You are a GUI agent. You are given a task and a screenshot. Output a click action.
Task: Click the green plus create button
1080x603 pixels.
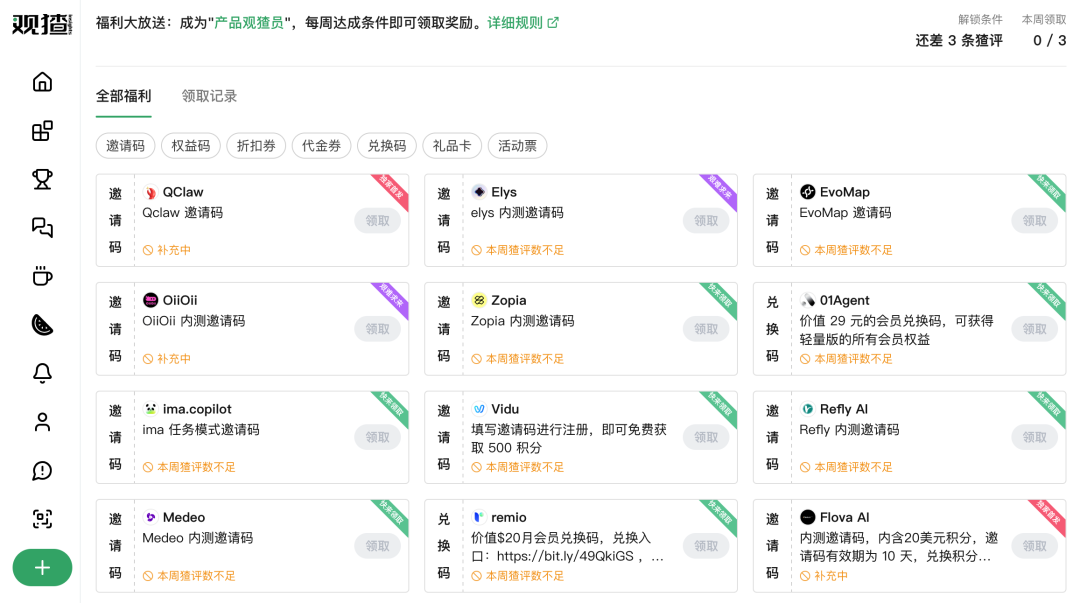tap(42, 568)
